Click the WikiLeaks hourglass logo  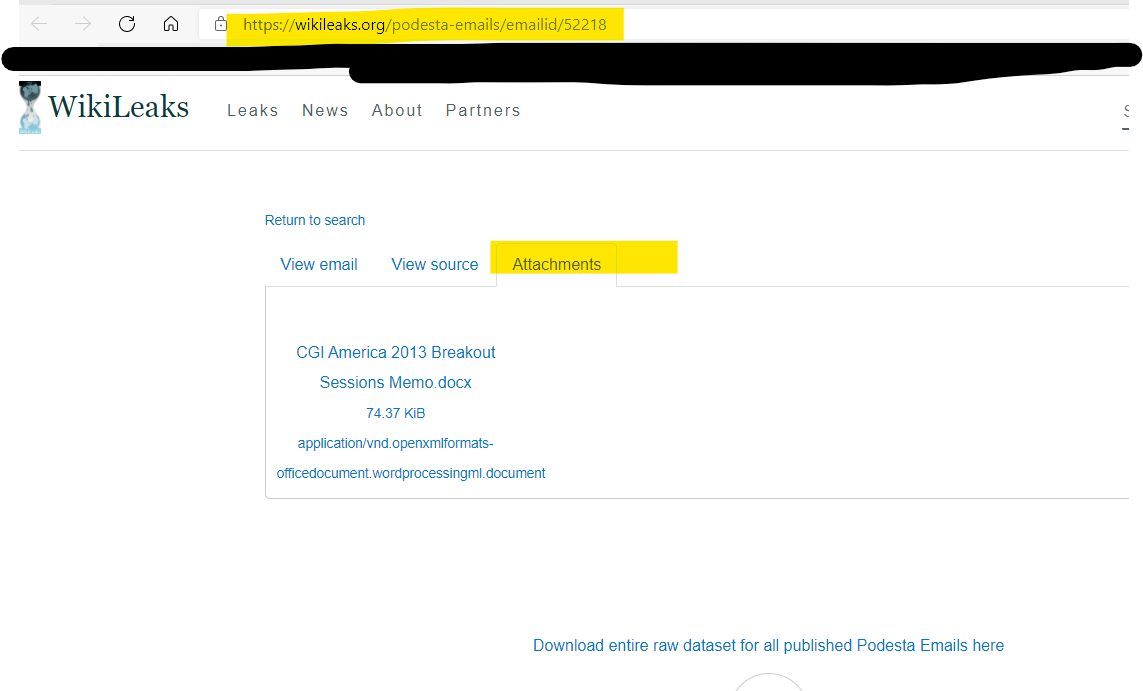30,107
